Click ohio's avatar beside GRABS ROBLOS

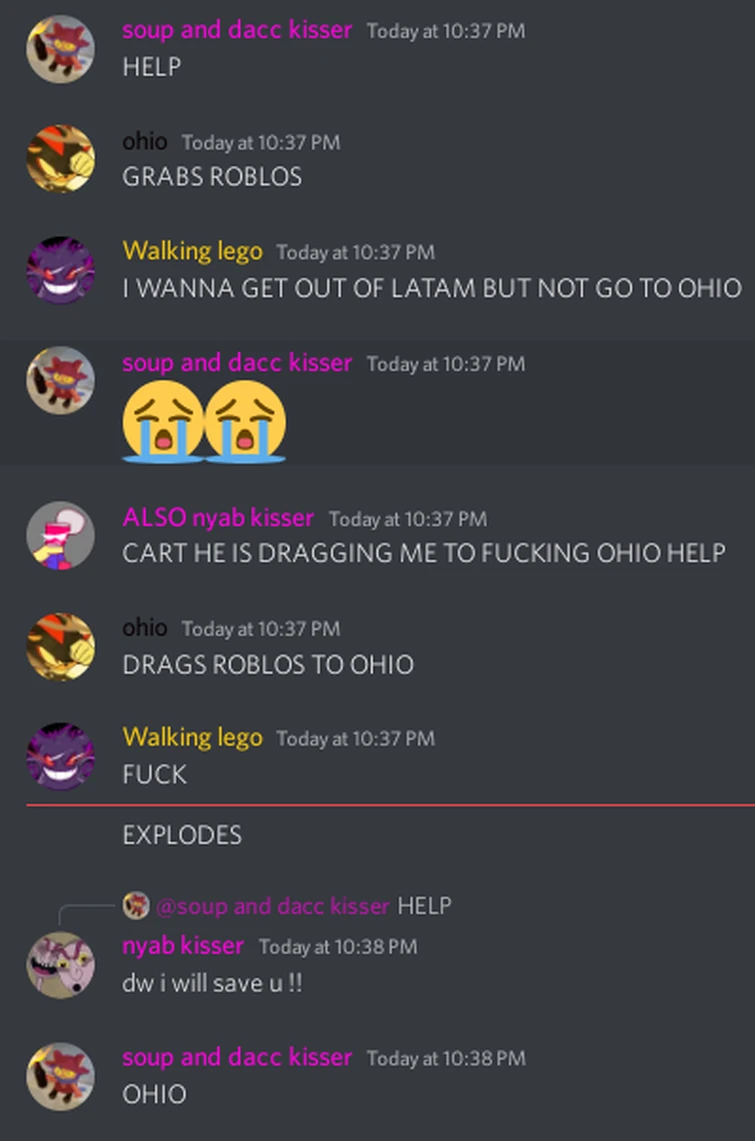60,159
